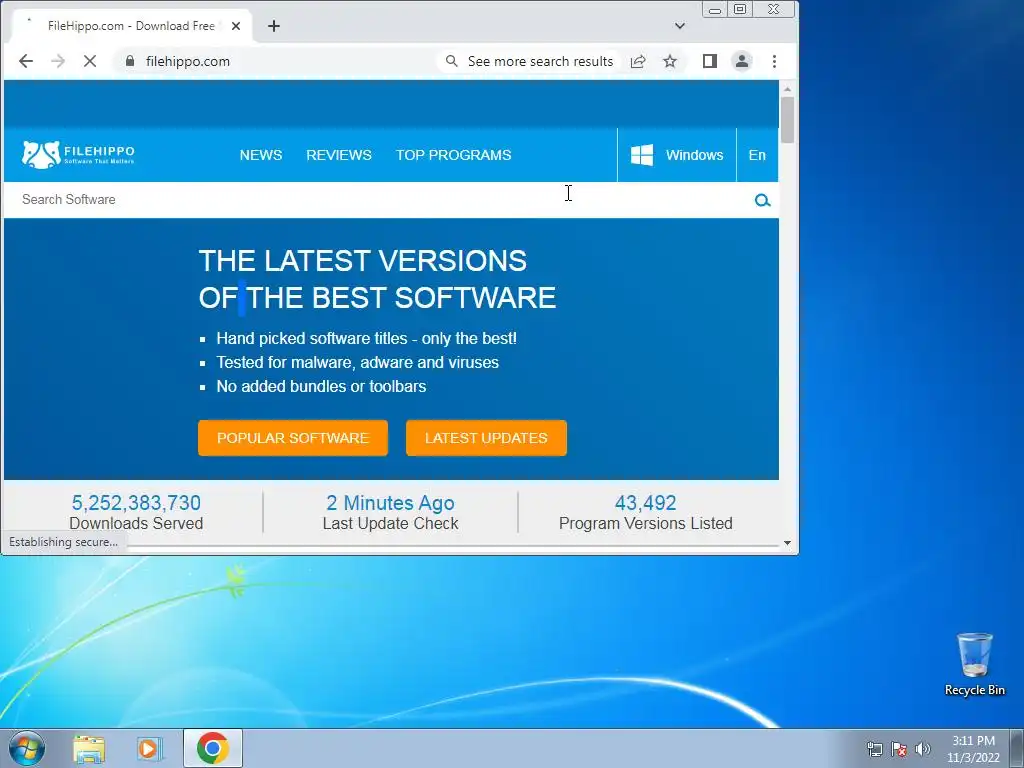
Task: Click the scrollbar up arrow
Action: pos(787,88)
